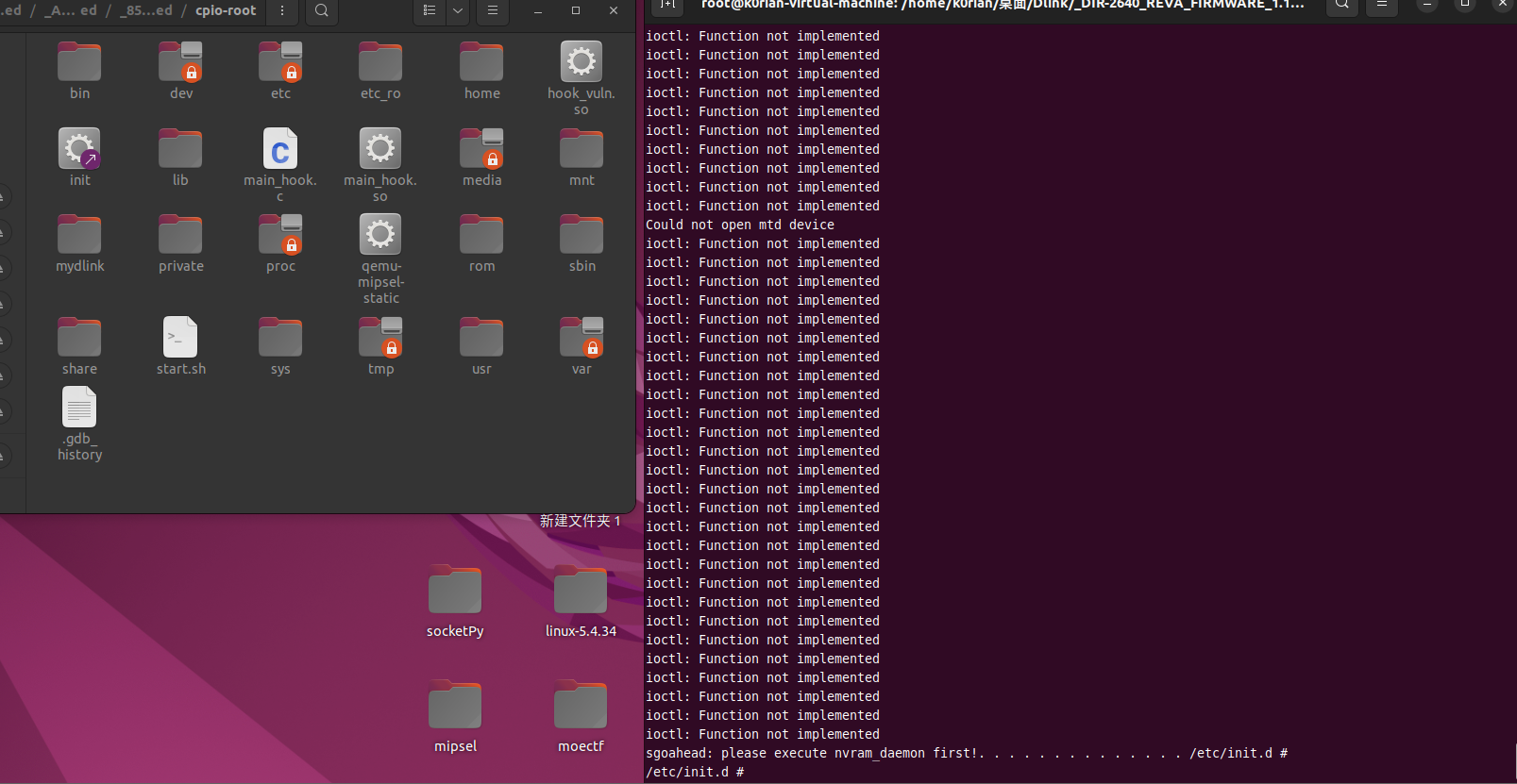This screenshot has height=784, width=1517.
Task: Open the mnt folder
Action: pyautogui.click(x=582, y=157)
